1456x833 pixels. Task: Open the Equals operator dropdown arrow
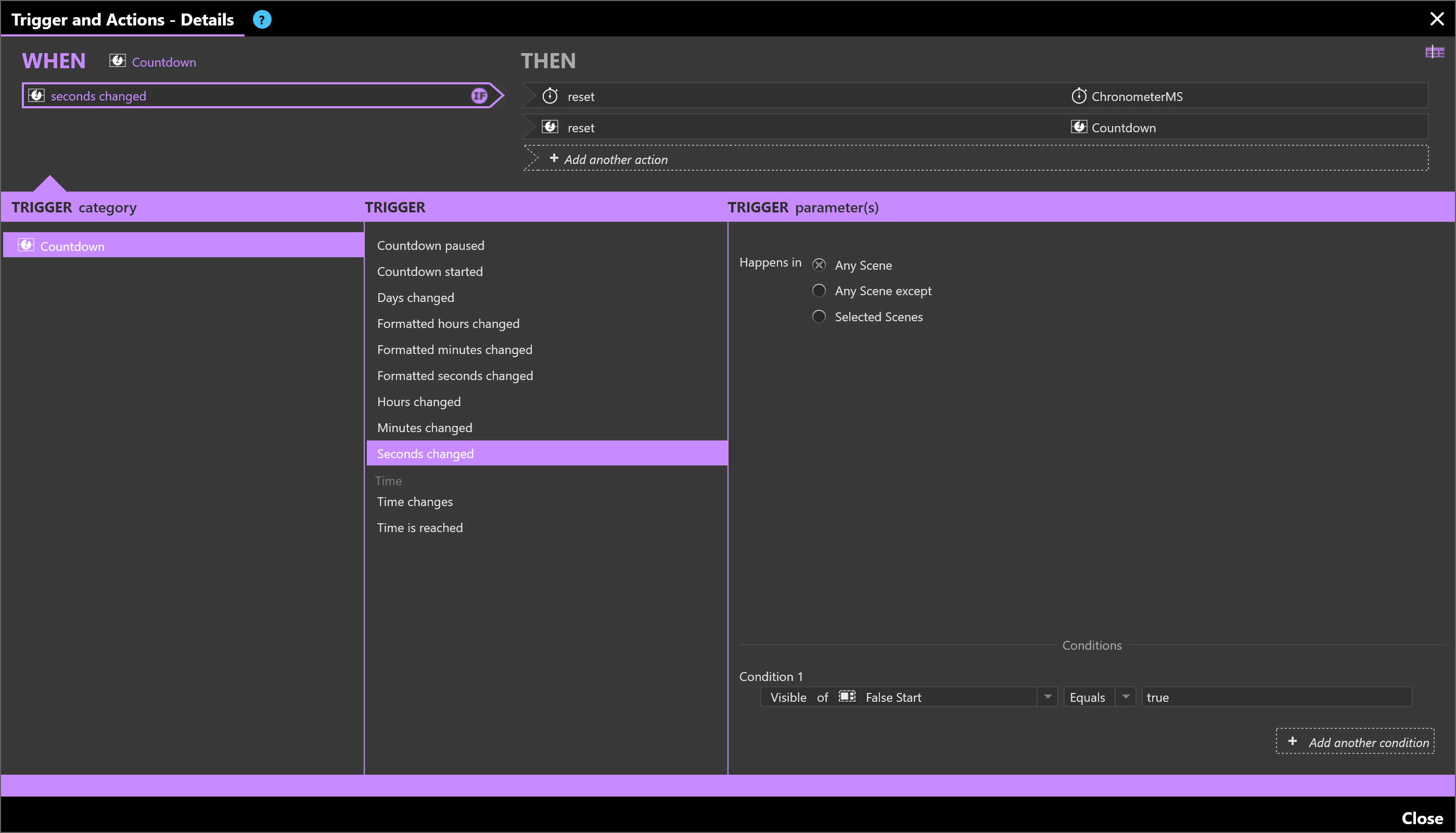point(1125,697)
